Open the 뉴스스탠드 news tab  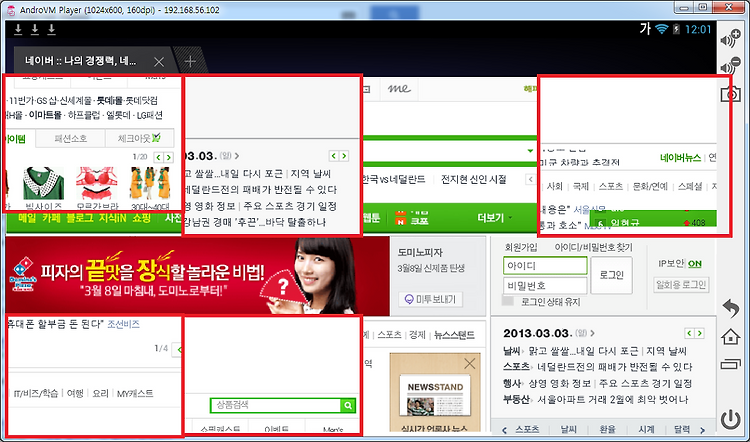click(454, 335)
